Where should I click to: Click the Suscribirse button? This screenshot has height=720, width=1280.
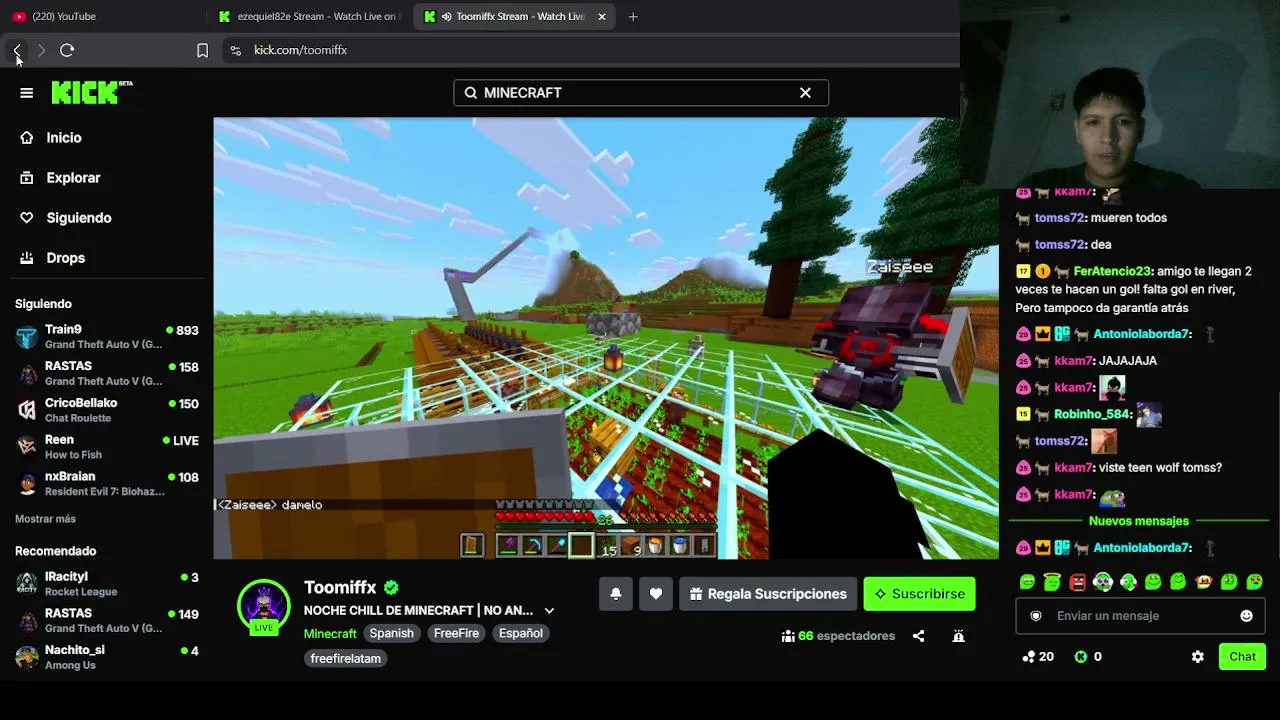(x=919, y=594)
